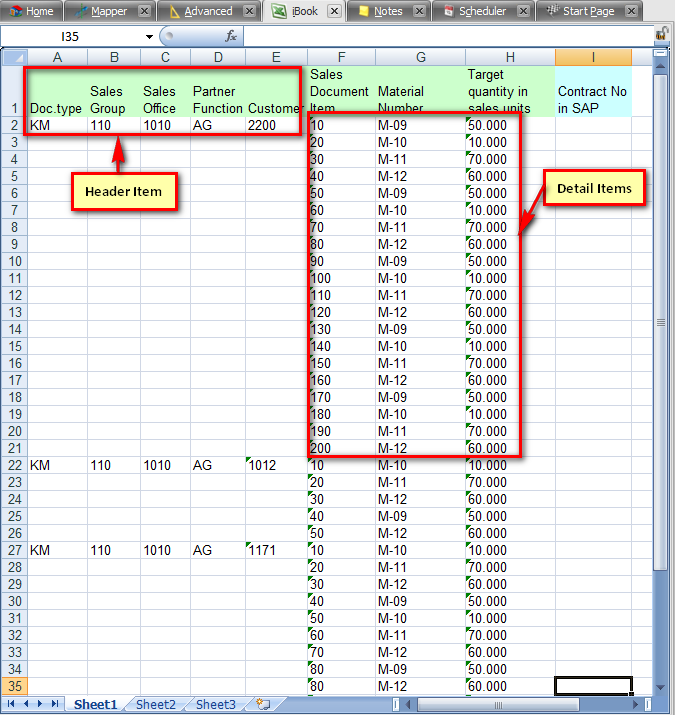Jump to first sheet with navigation arrow
Viewport: 675px width, 715px height.
point(12,704)
